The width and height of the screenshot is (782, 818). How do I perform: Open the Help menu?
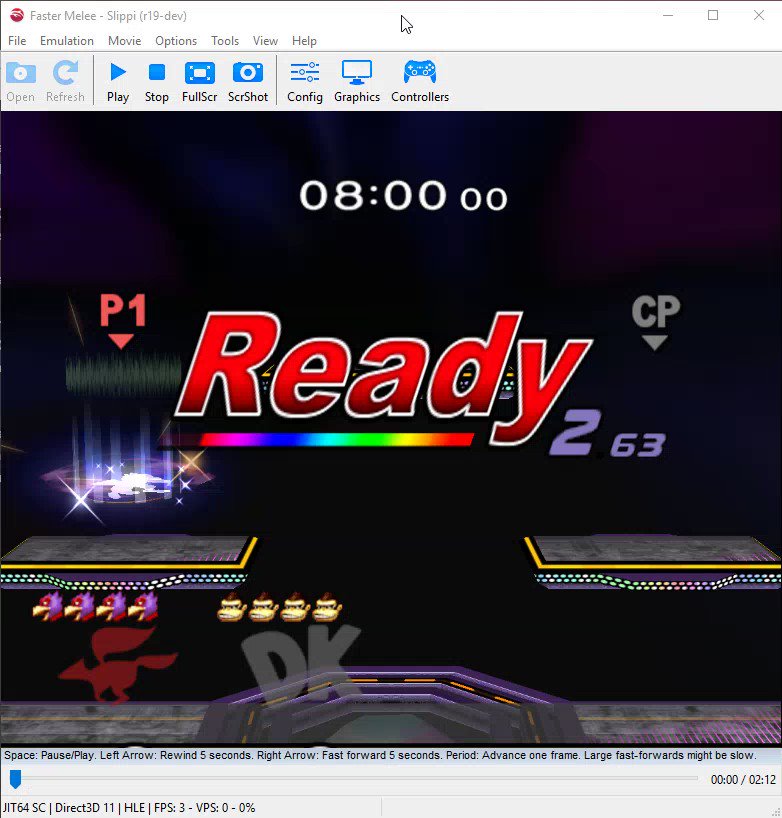(304, 41)
